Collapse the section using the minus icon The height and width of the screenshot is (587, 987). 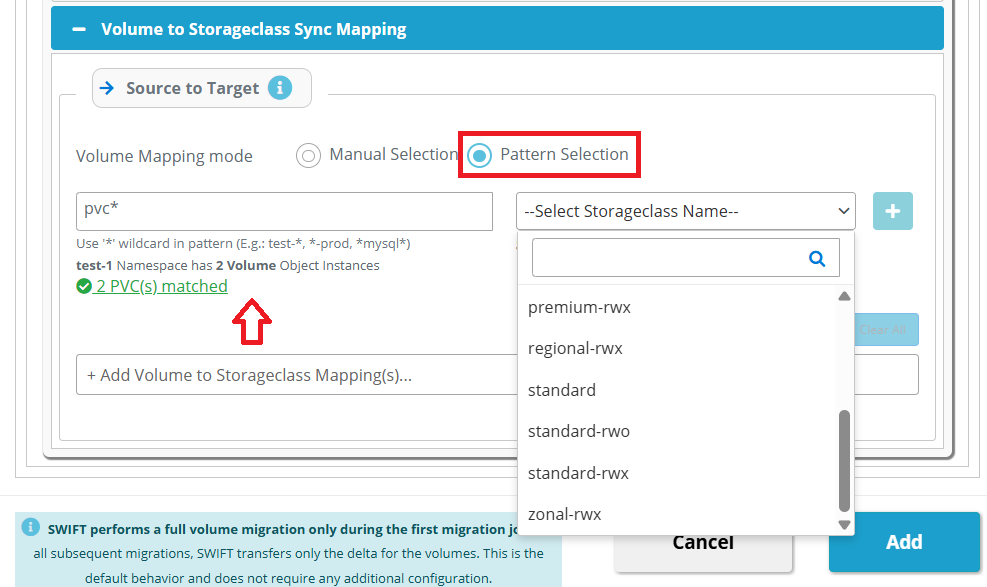[x=79, y=29]
